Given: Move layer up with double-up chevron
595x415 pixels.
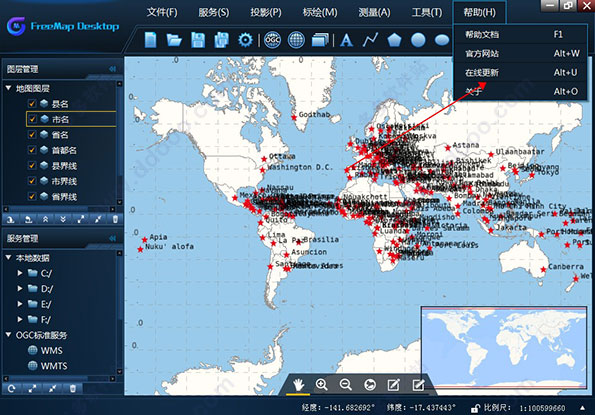Looking at the screenshot, I should [x=45, y=219].
